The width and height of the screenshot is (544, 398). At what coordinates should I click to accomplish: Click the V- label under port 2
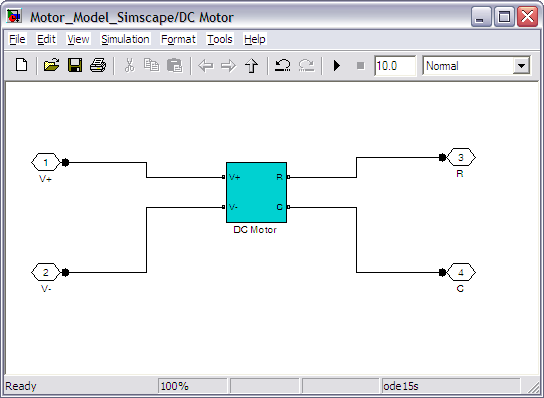tap(46, 289)
